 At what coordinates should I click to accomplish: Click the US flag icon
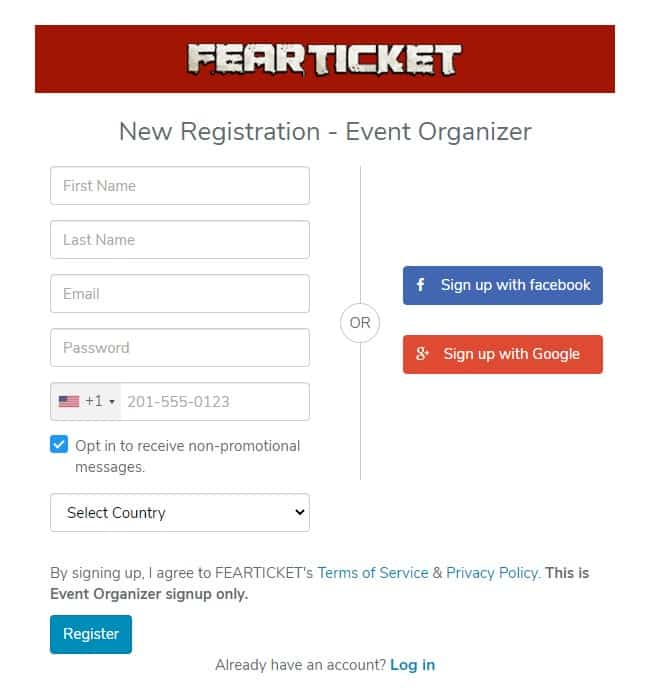pos(69,402)
